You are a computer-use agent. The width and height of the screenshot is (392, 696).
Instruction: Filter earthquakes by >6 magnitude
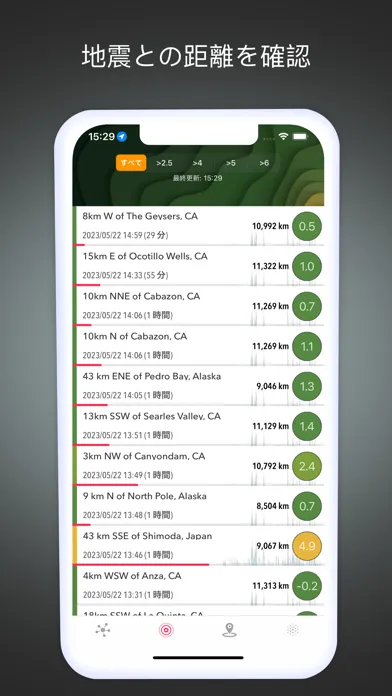(x=264, y=163)
